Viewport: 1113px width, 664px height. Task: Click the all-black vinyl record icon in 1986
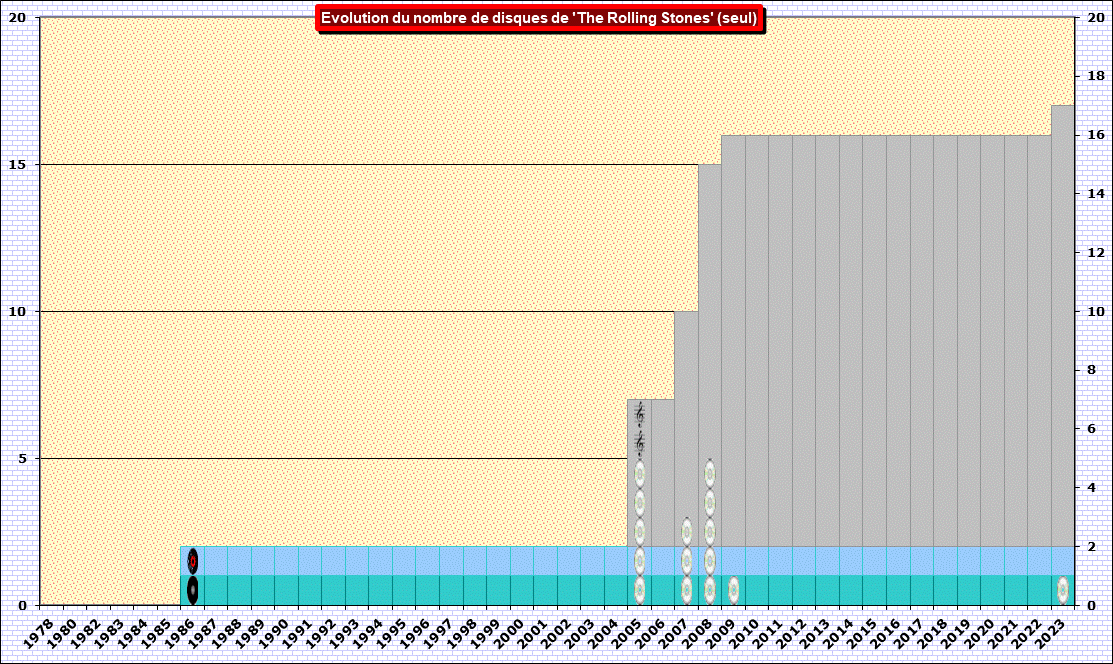click(x=193, y=590)
